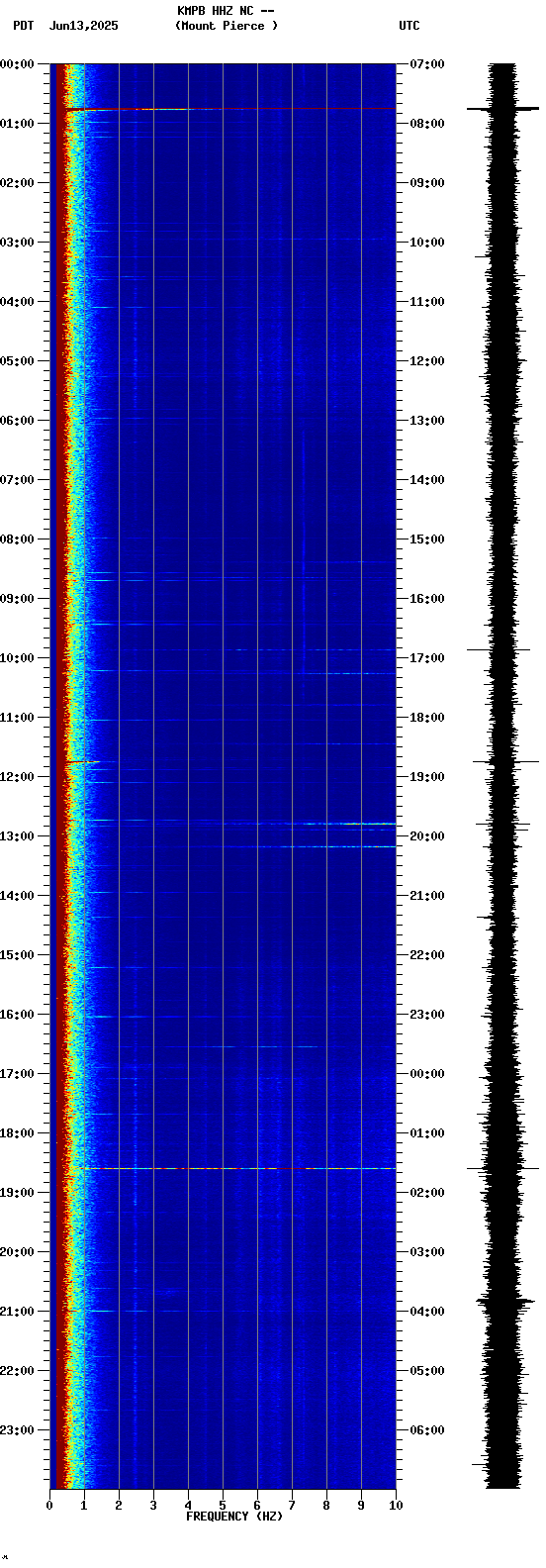546x1568 pixels.
Task: Click the 14:00 PDT left axis label
Action: coord(18,896)
